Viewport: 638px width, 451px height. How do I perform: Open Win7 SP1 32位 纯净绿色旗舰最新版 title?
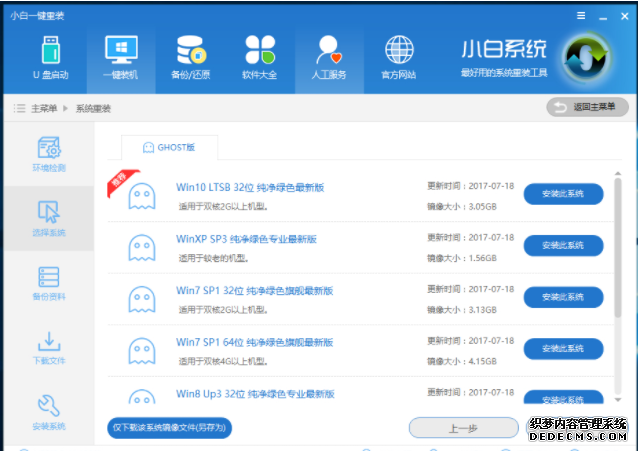(254, 291)
